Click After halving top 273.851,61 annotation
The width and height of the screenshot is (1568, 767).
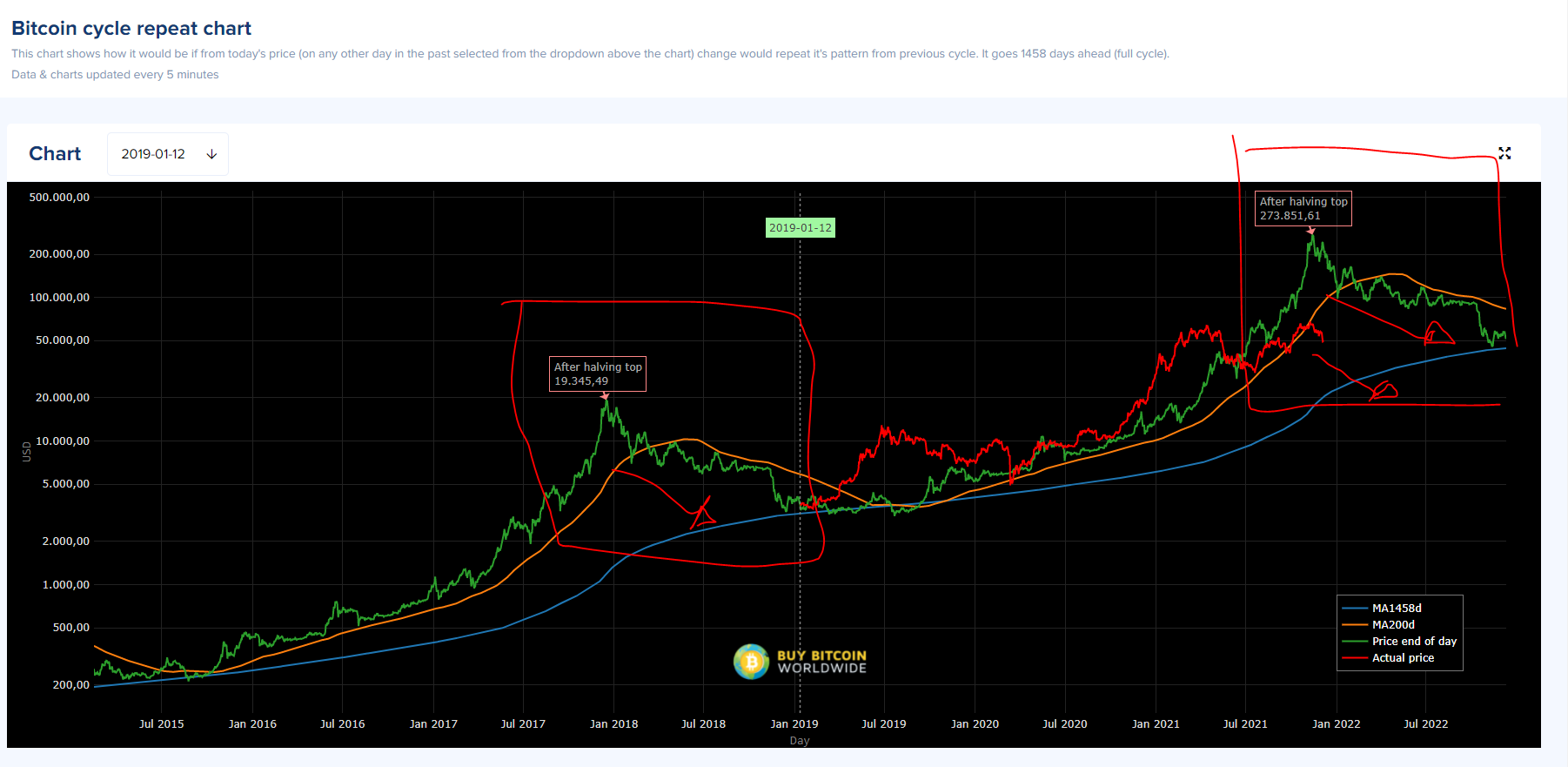1303,209
